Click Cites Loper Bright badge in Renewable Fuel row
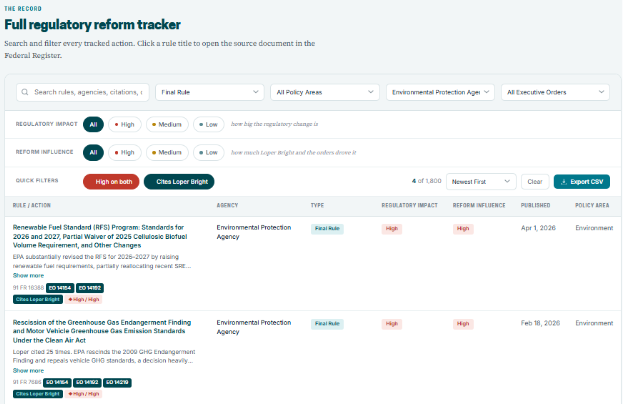Viewport: 623px width, 404px height. [x=38, y=300]
